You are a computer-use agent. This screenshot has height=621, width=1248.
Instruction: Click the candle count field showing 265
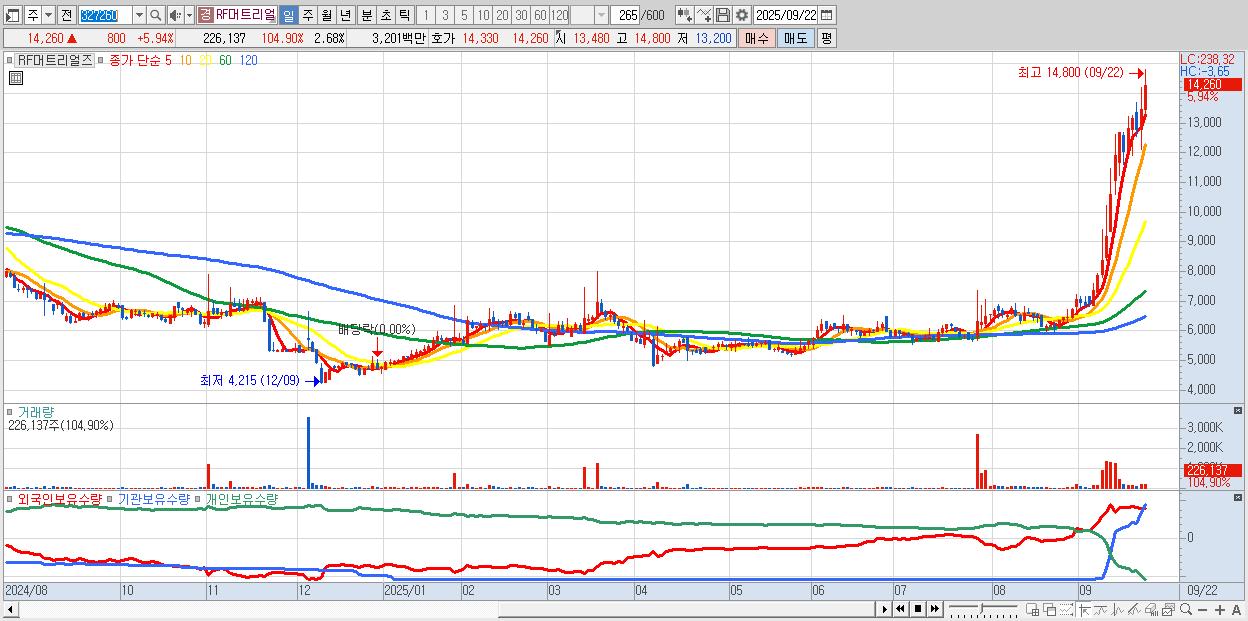point(624,15)
